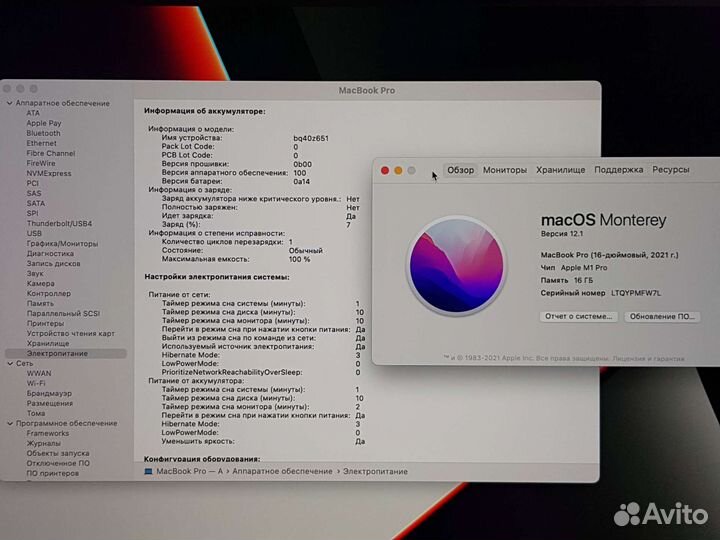Minimize the About This Mac window
The width and height of the screenshot is (720, 540).
coord(398,171)
